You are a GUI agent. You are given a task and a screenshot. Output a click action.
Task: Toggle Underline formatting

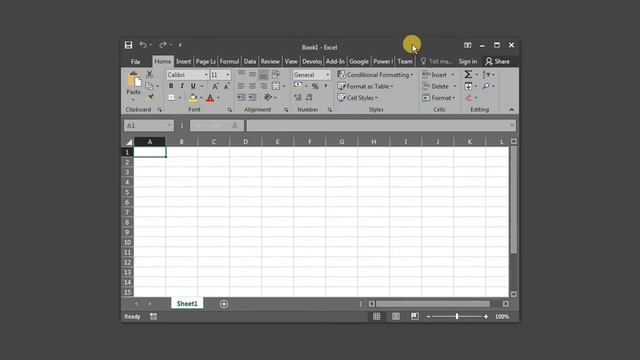tap(193, 86)
